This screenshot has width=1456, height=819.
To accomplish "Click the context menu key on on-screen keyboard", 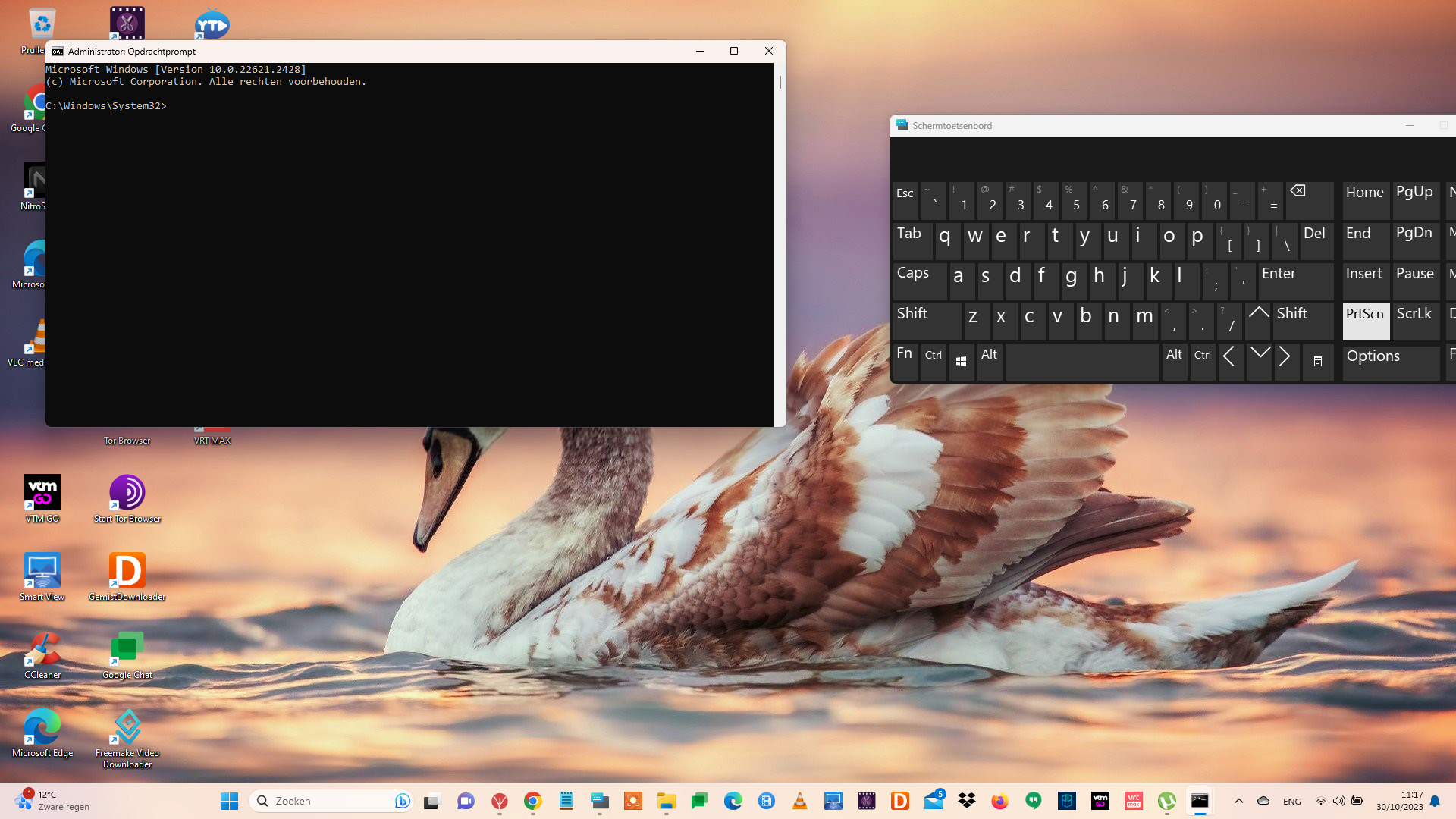I will click(x=1317, y=362).
